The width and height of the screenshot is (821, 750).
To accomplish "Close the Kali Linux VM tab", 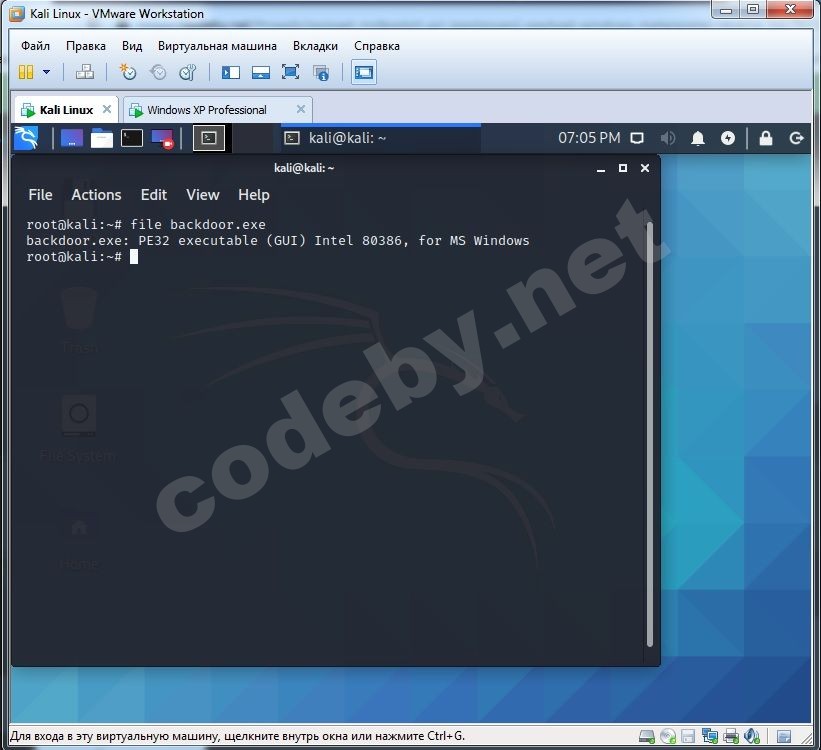I will [107, 109].
